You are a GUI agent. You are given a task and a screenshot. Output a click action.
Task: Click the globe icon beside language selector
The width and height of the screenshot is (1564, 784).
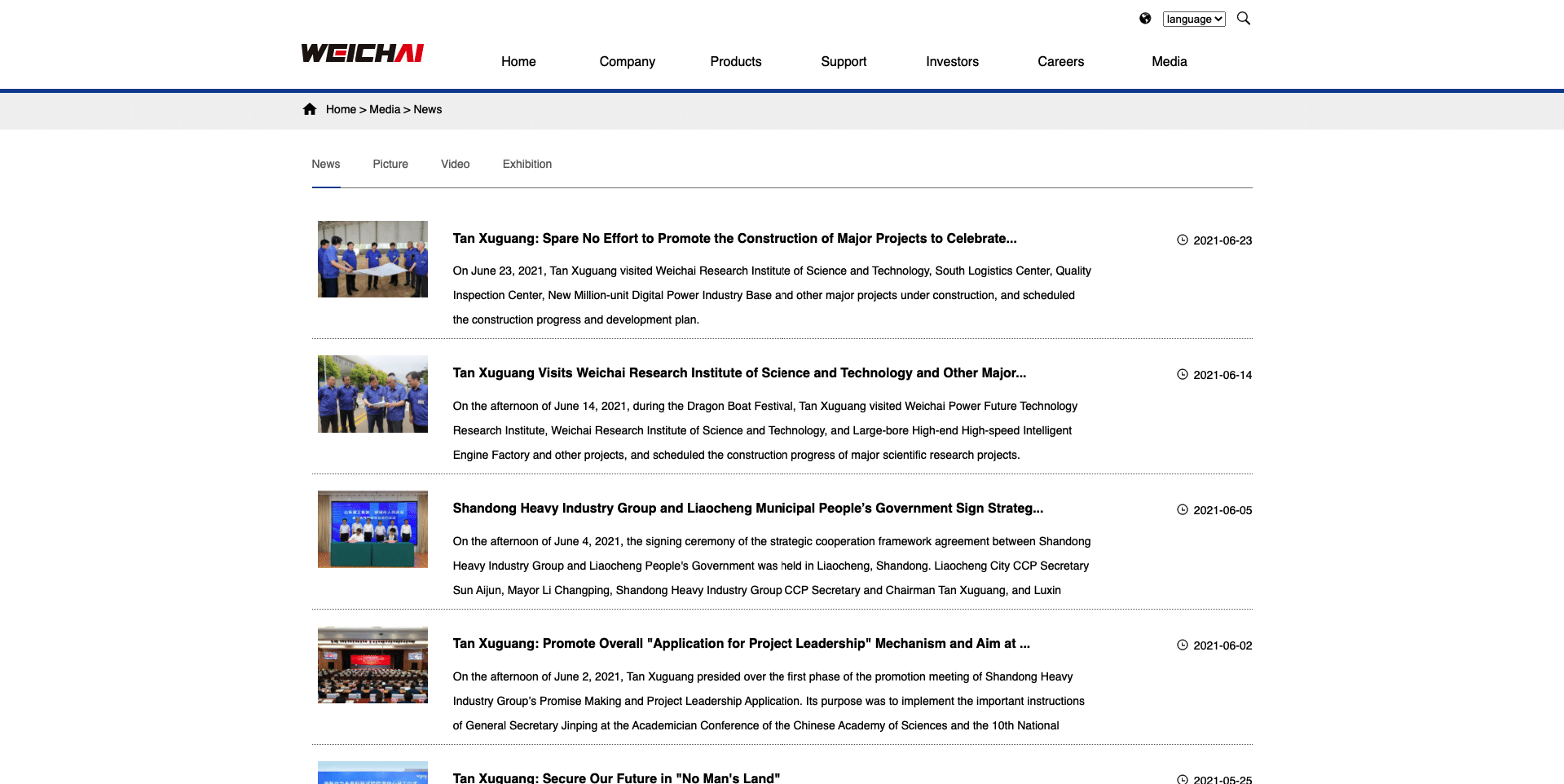point(1145,19)
